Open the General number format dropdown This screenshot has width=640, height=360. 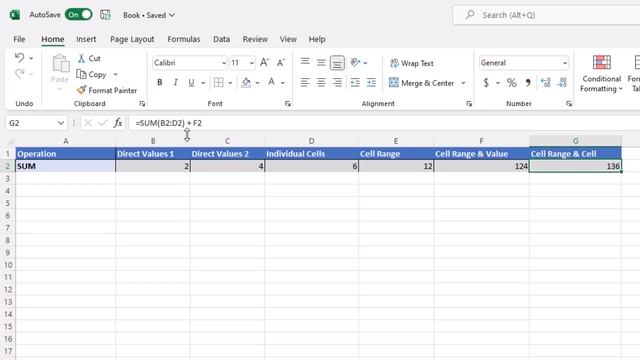point(565,63)
